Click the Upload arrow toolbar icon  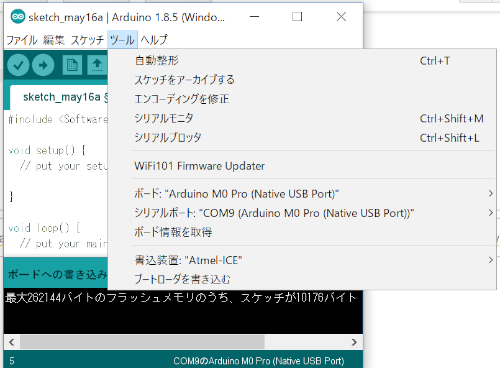coord(43,65)
